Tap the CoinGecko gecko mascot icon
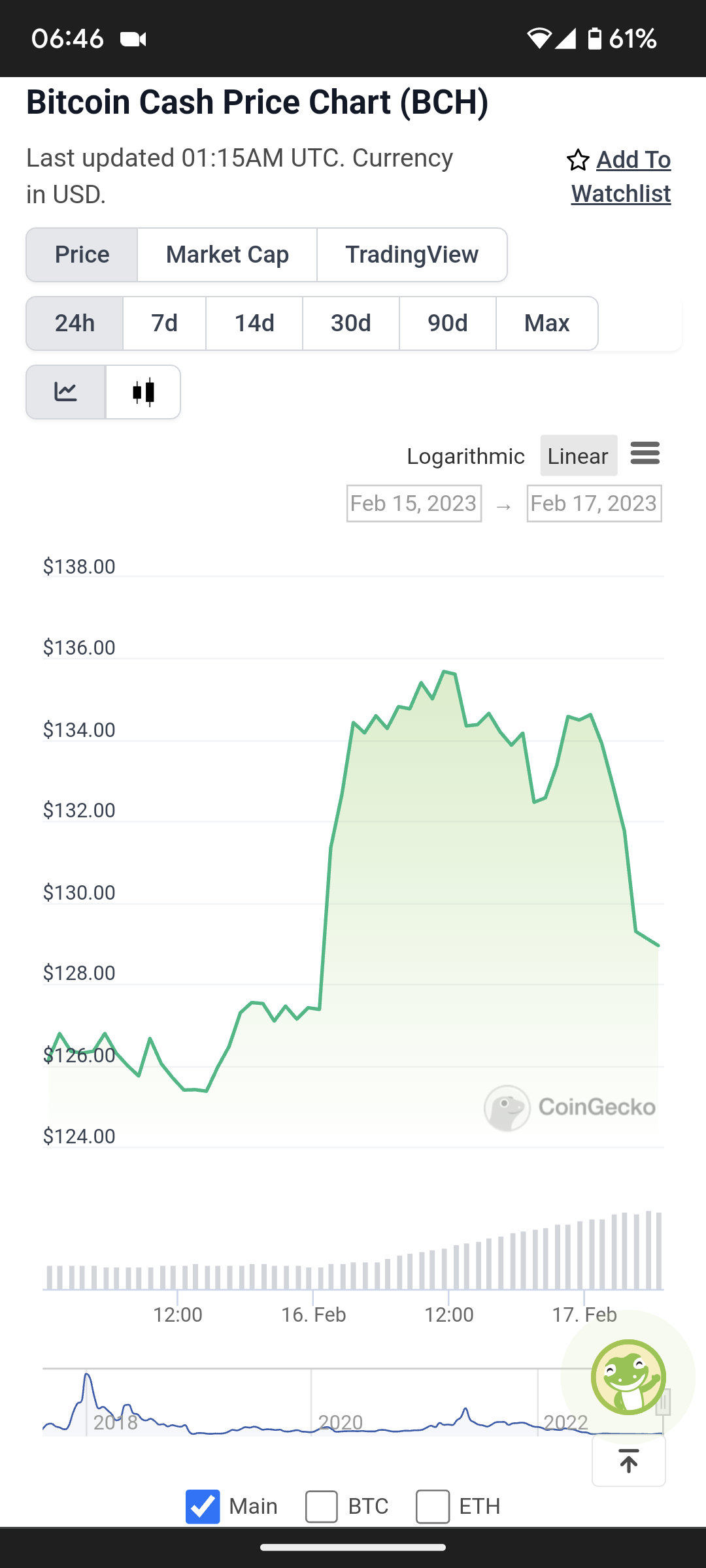 pos(628,1377)
